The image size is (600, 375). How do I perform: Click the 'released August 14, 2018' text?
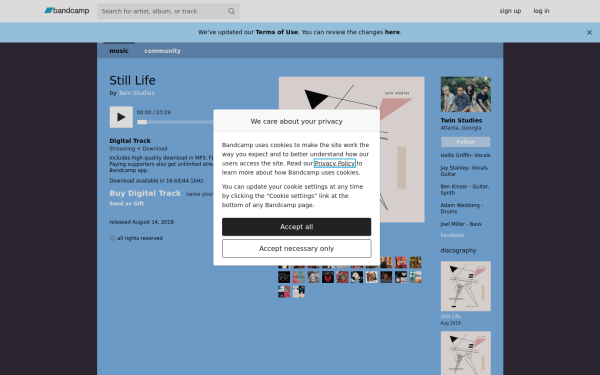pyautogui.click(x=141, y=222)
